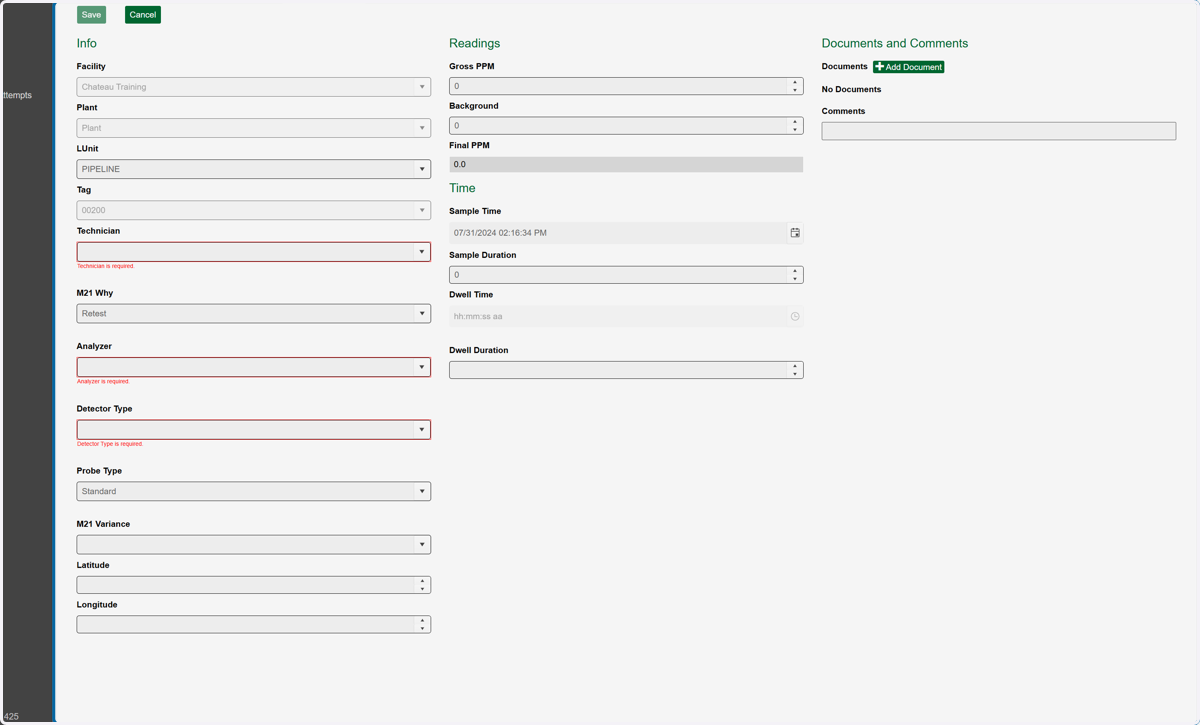Click the Latitude input field
1200x725 pixels.
[246, 585]
